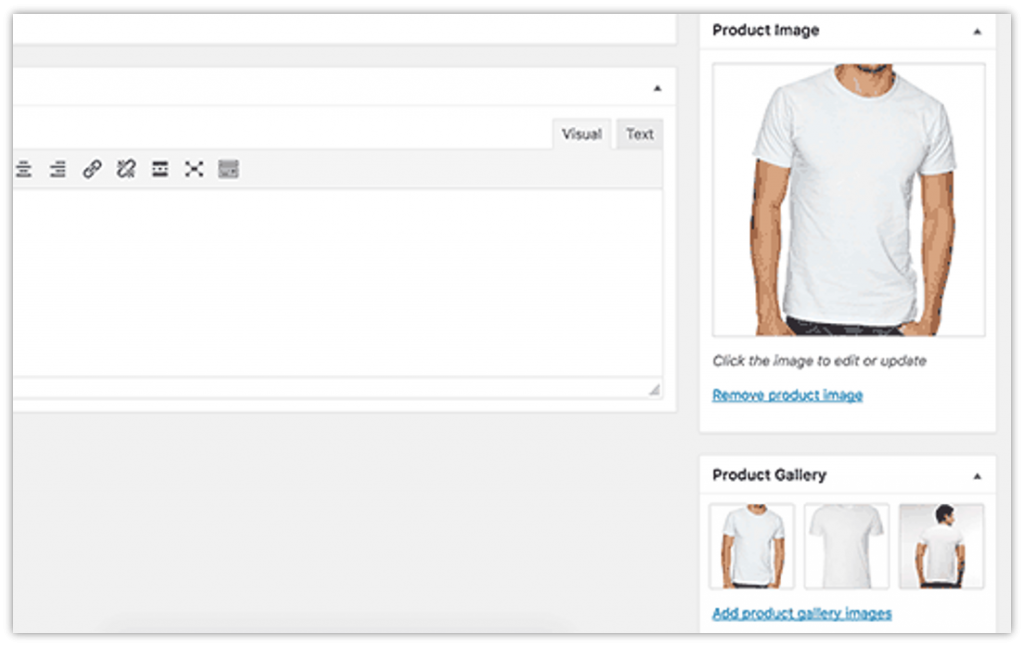Collapse the Product Image panel
This screenshot has width=1024, height=646.
coord(977,31)
